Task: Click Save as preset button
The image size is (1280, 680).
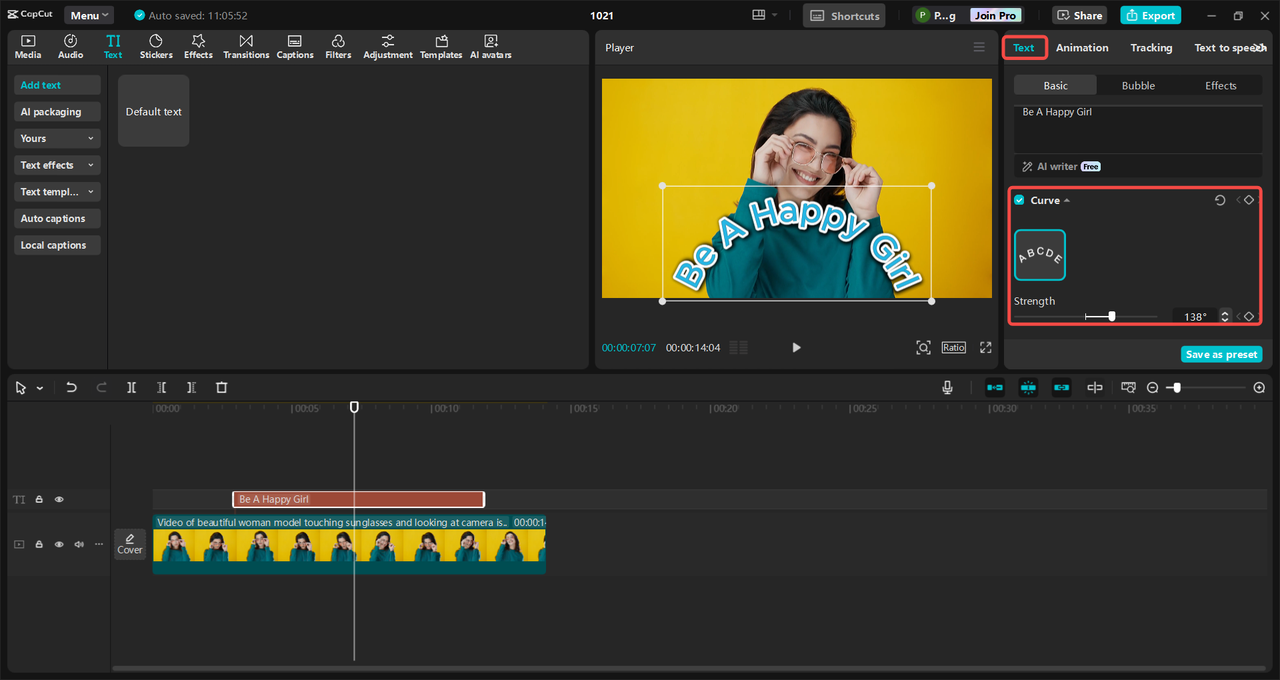Action: click(1221, 354)
